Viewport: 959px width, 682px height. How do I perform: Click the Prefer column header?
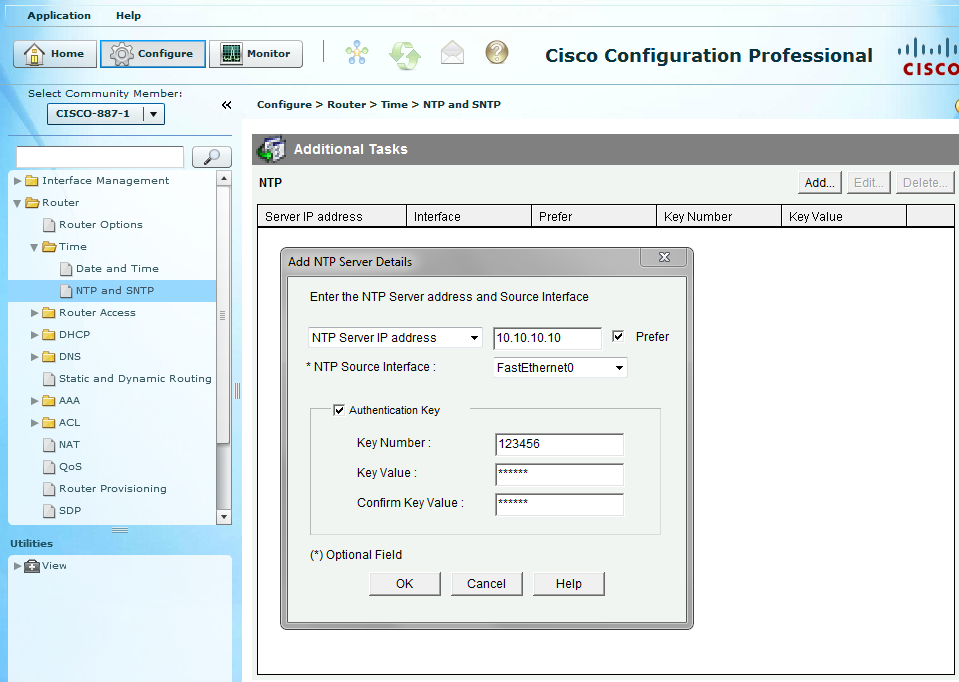pos(594,217)
